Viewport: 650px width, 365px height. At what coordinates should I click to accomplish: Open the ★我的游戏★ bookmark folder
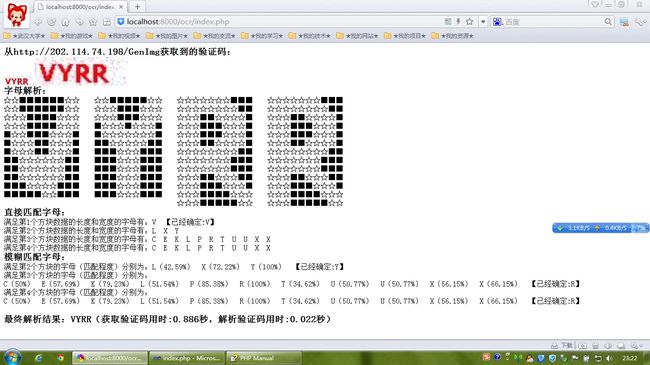pos(72,36)
